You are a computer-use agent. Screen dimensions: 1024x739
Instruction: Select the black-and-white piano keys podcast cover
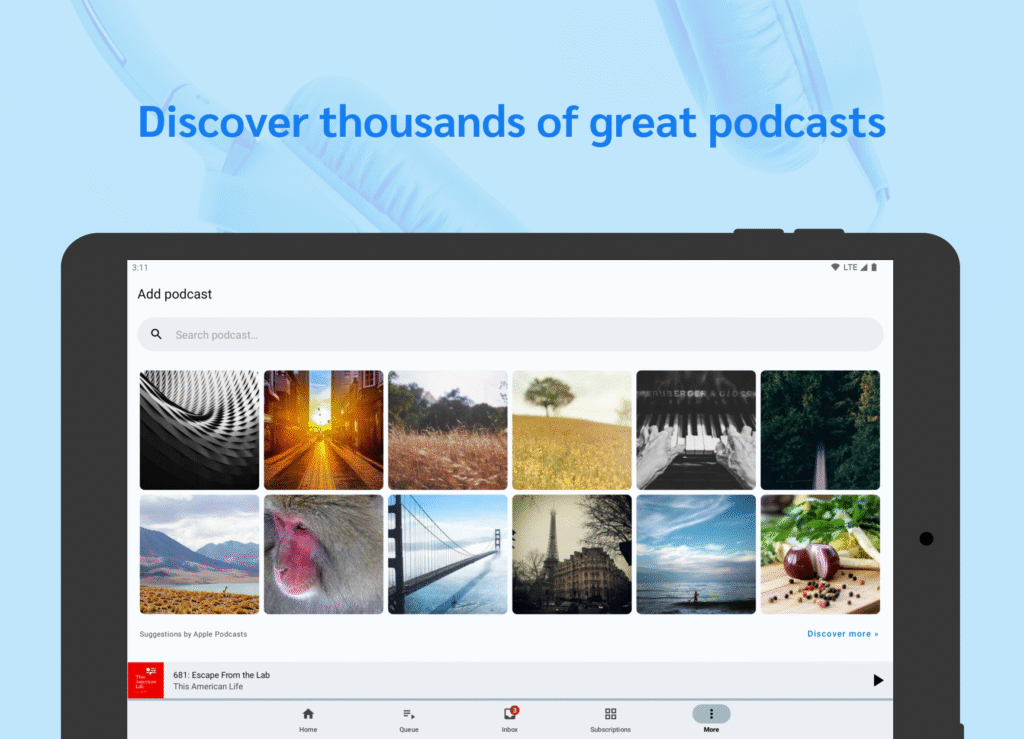click(x=696, y=429)
